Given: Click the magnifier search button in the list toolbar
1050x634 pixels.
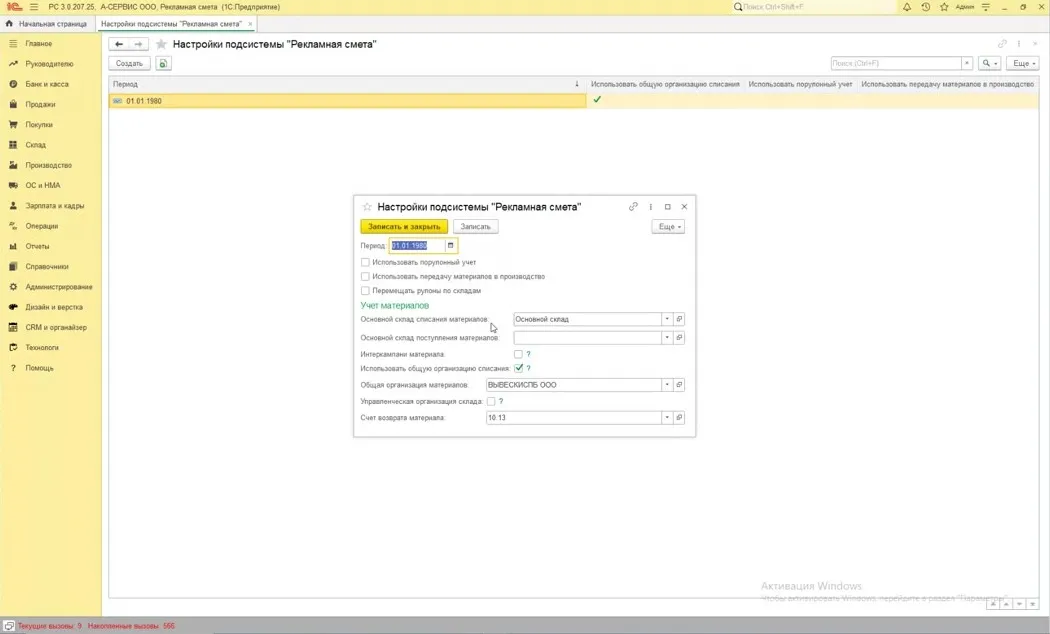Looking at the screenshot, I should 989,64.
